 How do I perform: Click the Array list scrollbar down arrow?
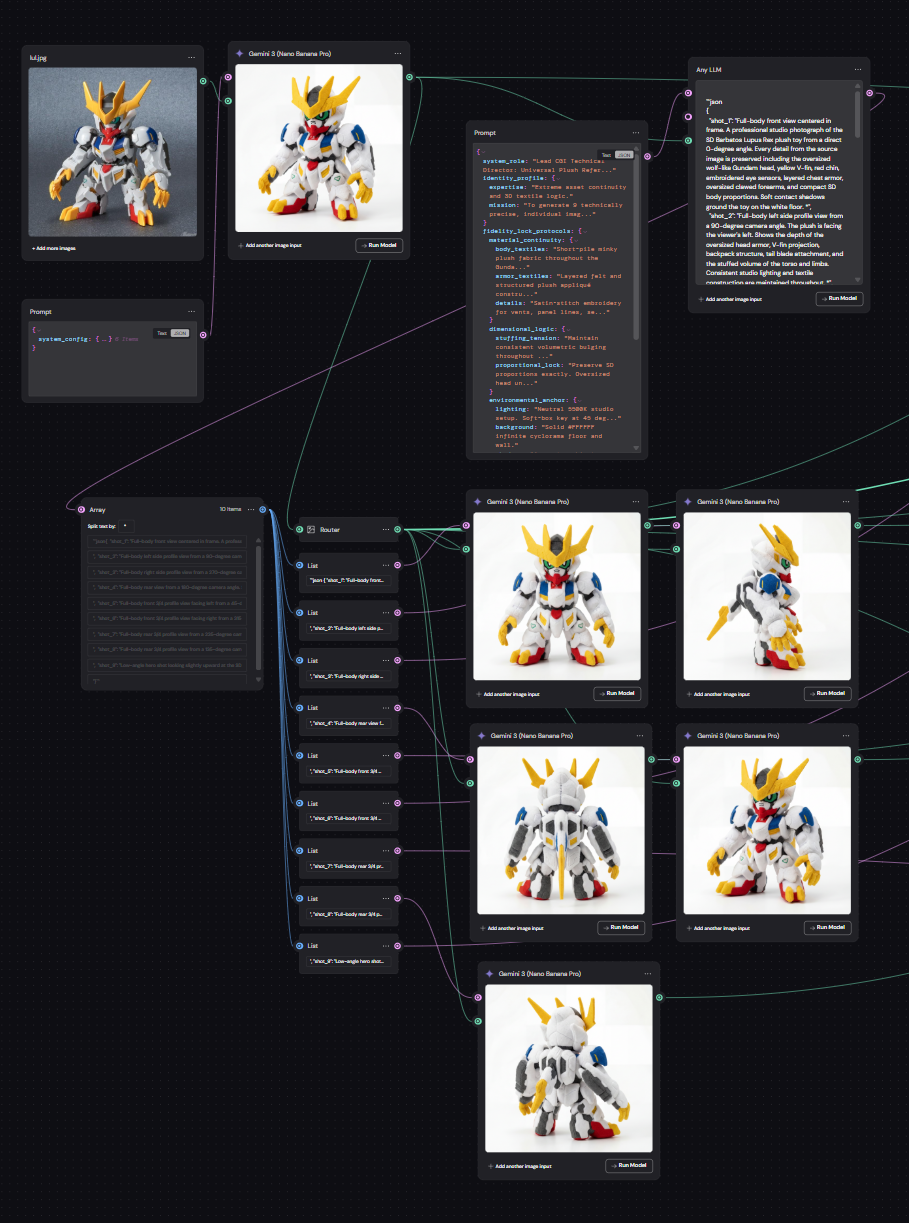(258, 680)
